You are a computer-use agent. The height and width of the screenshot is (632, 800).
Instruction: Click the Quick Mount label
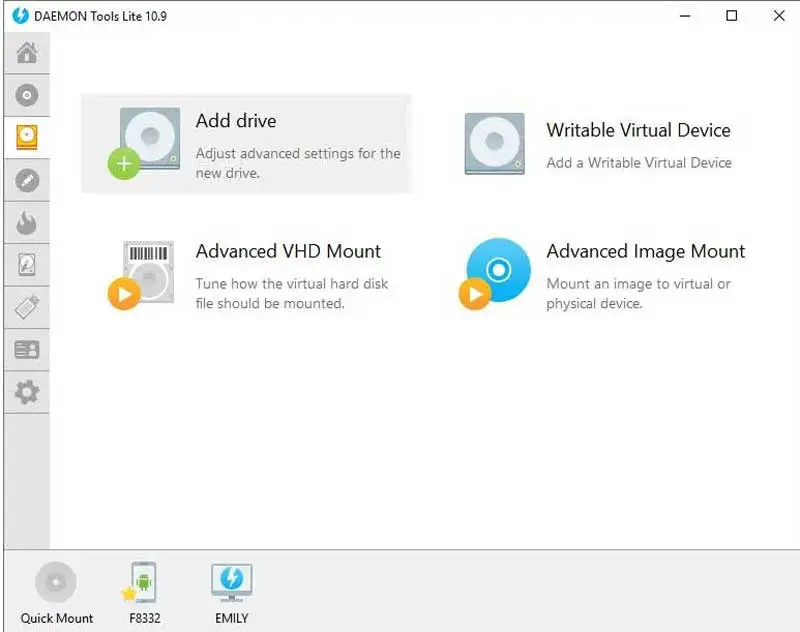(57, 618)
